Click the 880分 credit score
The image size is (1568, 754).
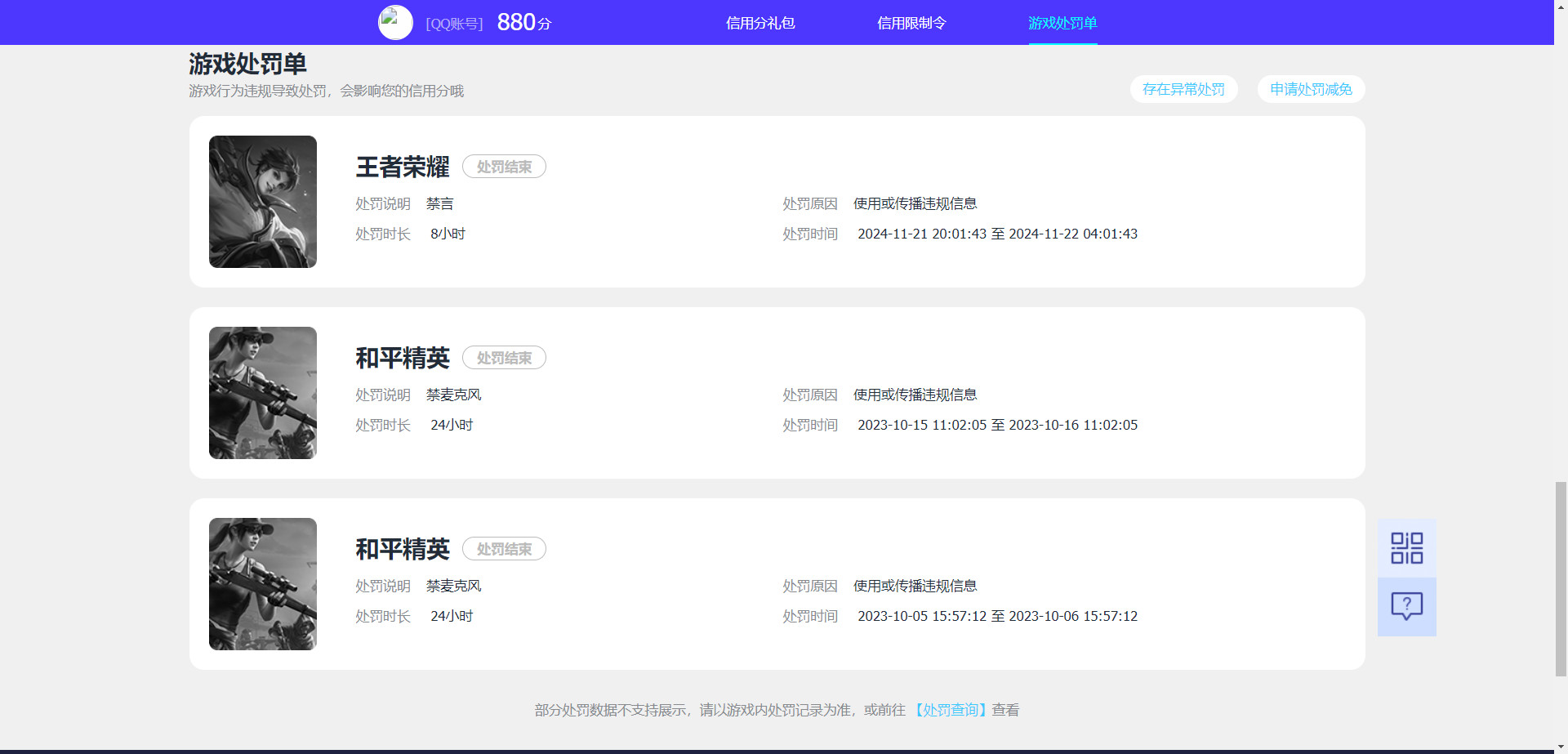click(524, 23)
